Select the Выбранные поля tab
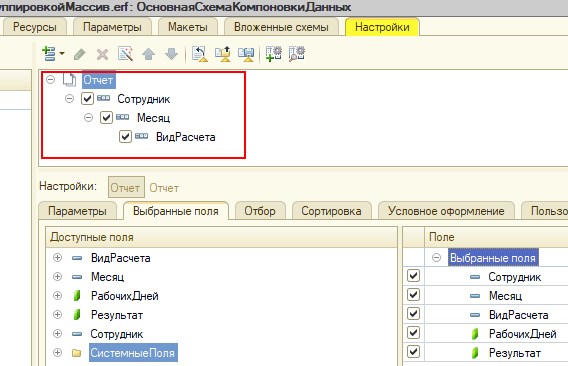The height and width of the screenshot is (366, 568). [x=176, y=211]
